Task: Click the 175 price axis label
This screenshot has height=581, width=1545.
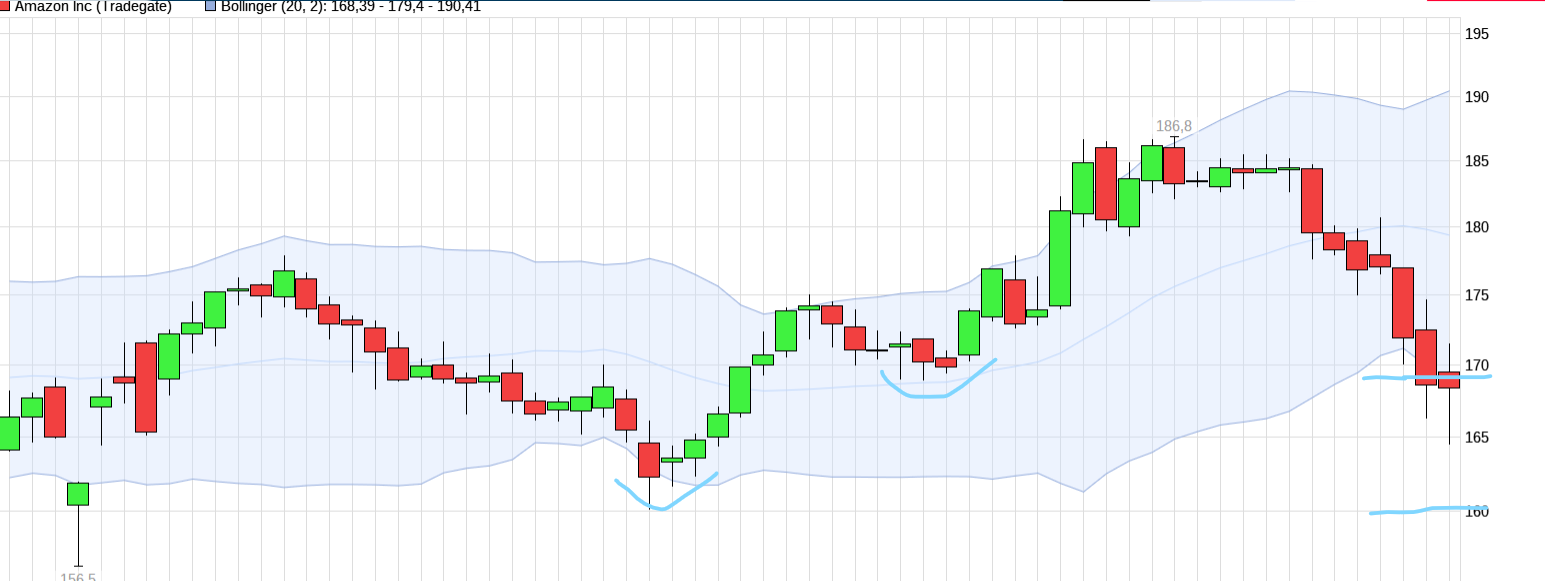Action: click(1477, 296)
